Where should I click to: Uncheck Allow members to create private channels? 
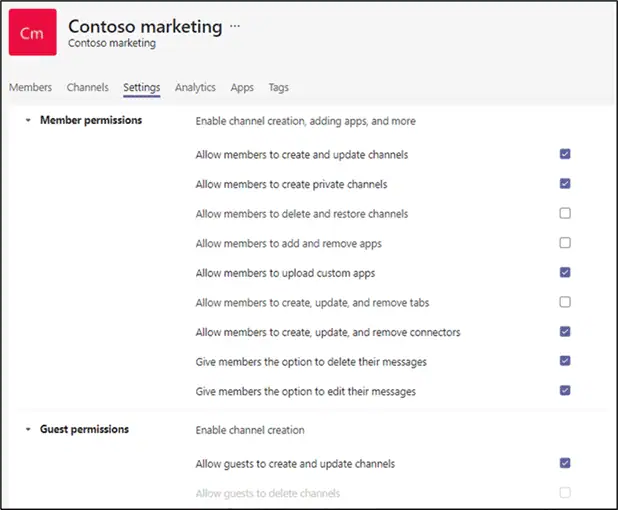(x=565, y=183)
